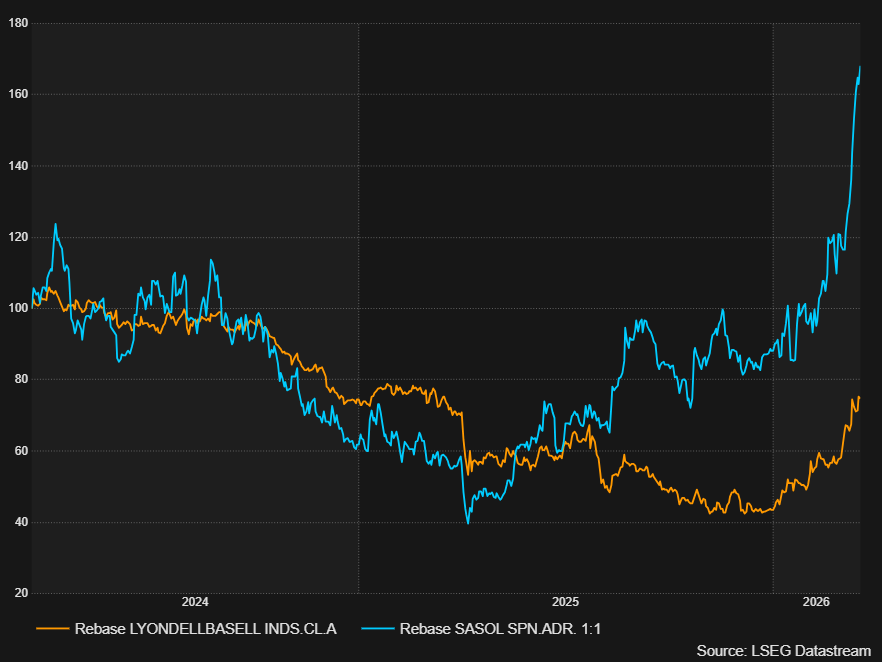
Task: Click the 2024 x-axis label
Action: point(195,602)
